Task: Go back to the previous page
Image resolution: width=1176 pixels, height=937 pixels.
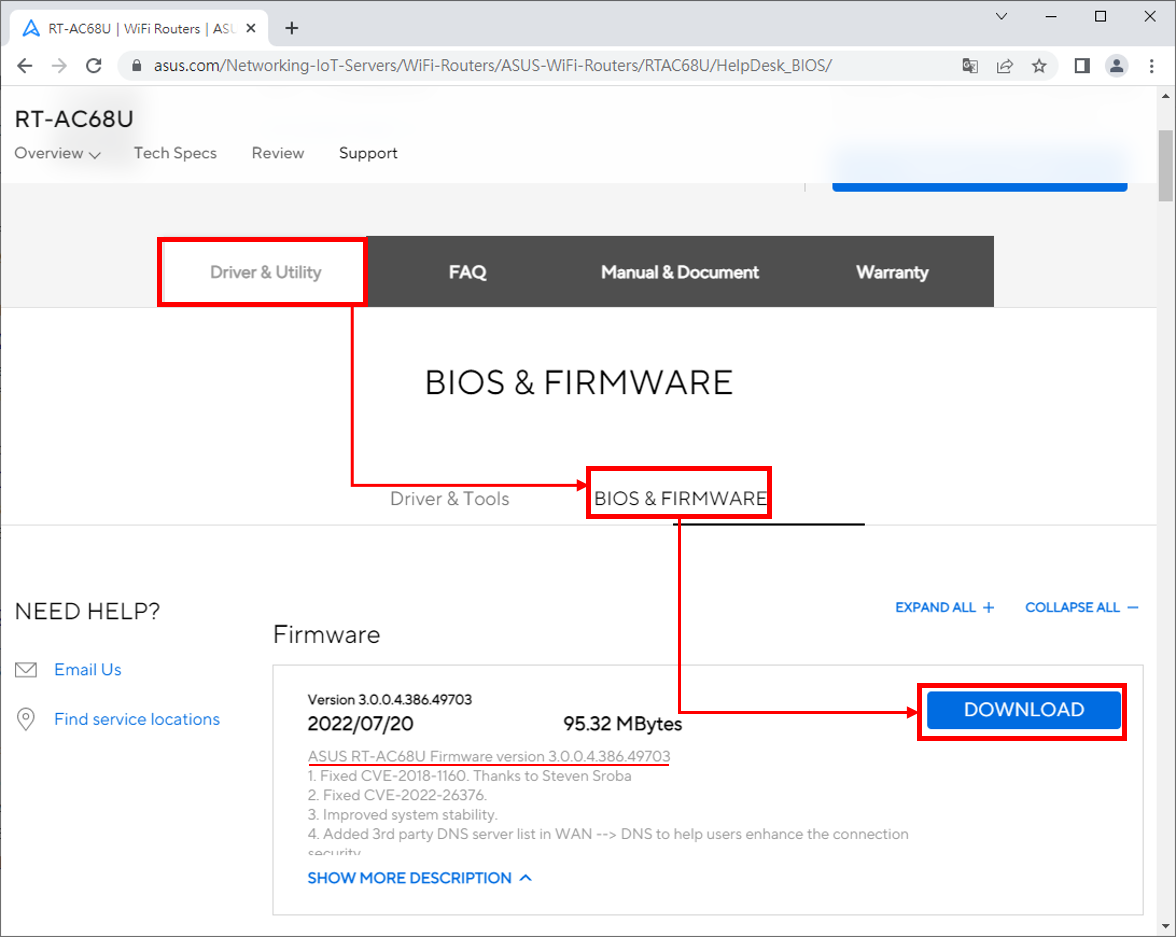Action: click(x=25, y=66)
